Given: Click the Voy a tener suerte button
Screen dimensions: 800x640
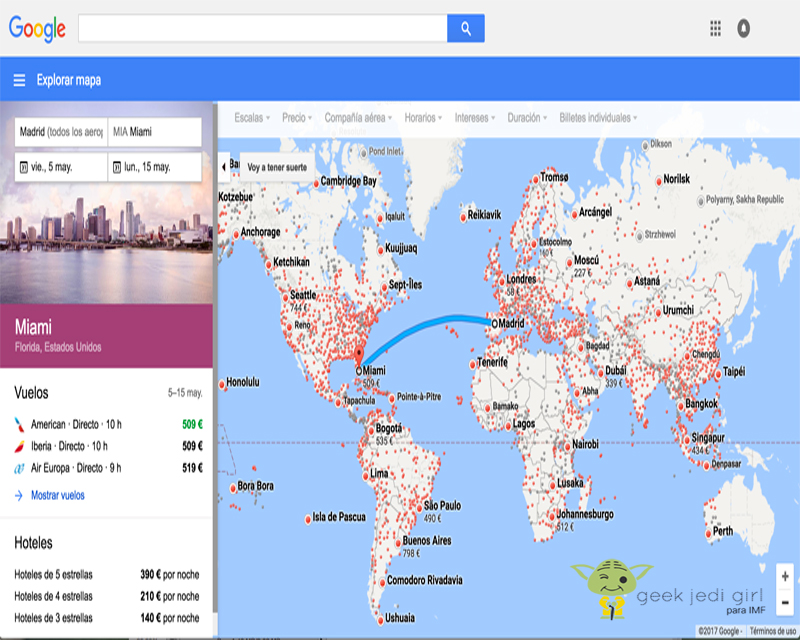Looking at the screenshot, I should pos(277,167).
